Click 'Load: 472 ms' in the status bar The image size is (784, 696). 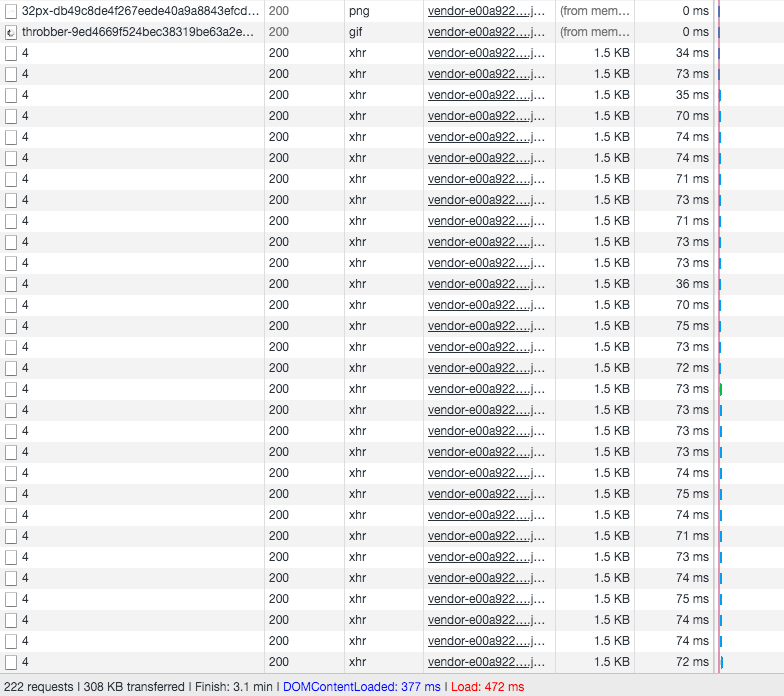tap(488, 687)
